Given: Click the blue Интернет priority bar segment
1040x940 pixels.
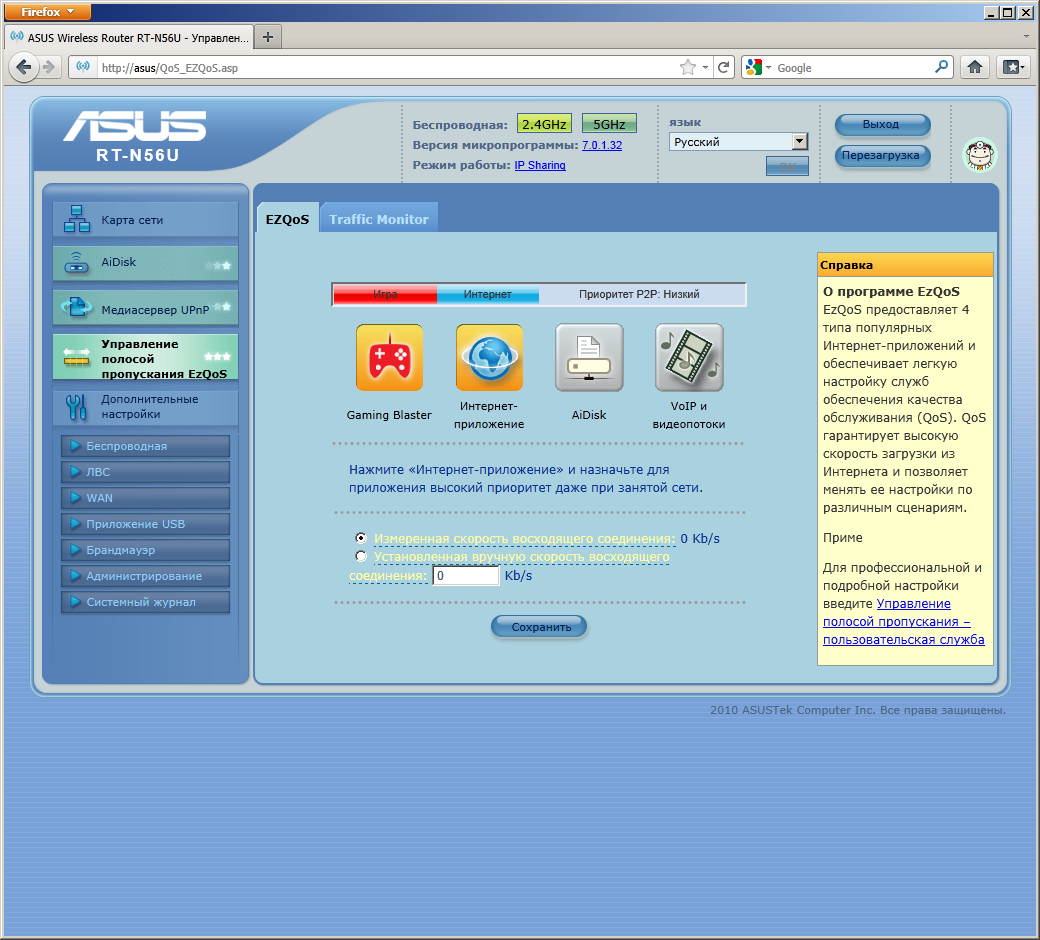Looking at the screenshot, I should coord(488,294).
